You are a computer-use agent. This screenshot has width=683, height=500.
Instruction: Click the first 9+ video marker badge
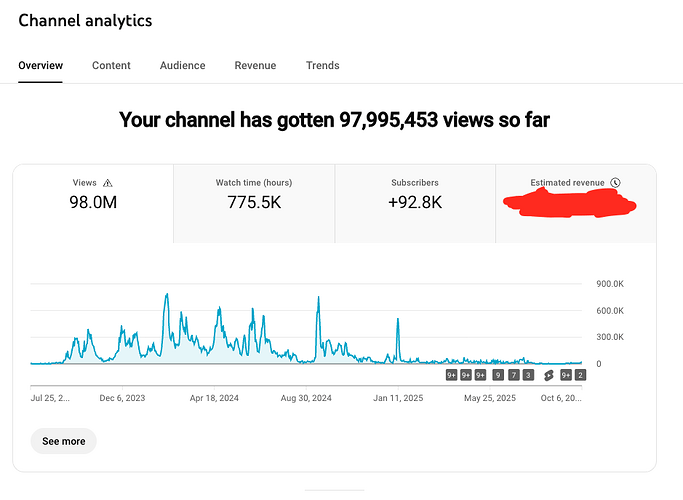point(451,375)
